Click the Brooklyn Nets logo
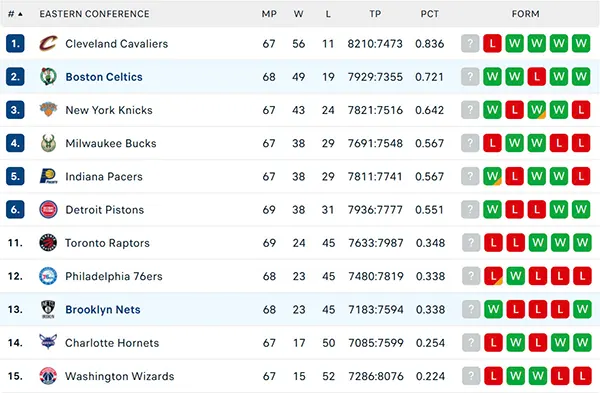 pos(48,309)
